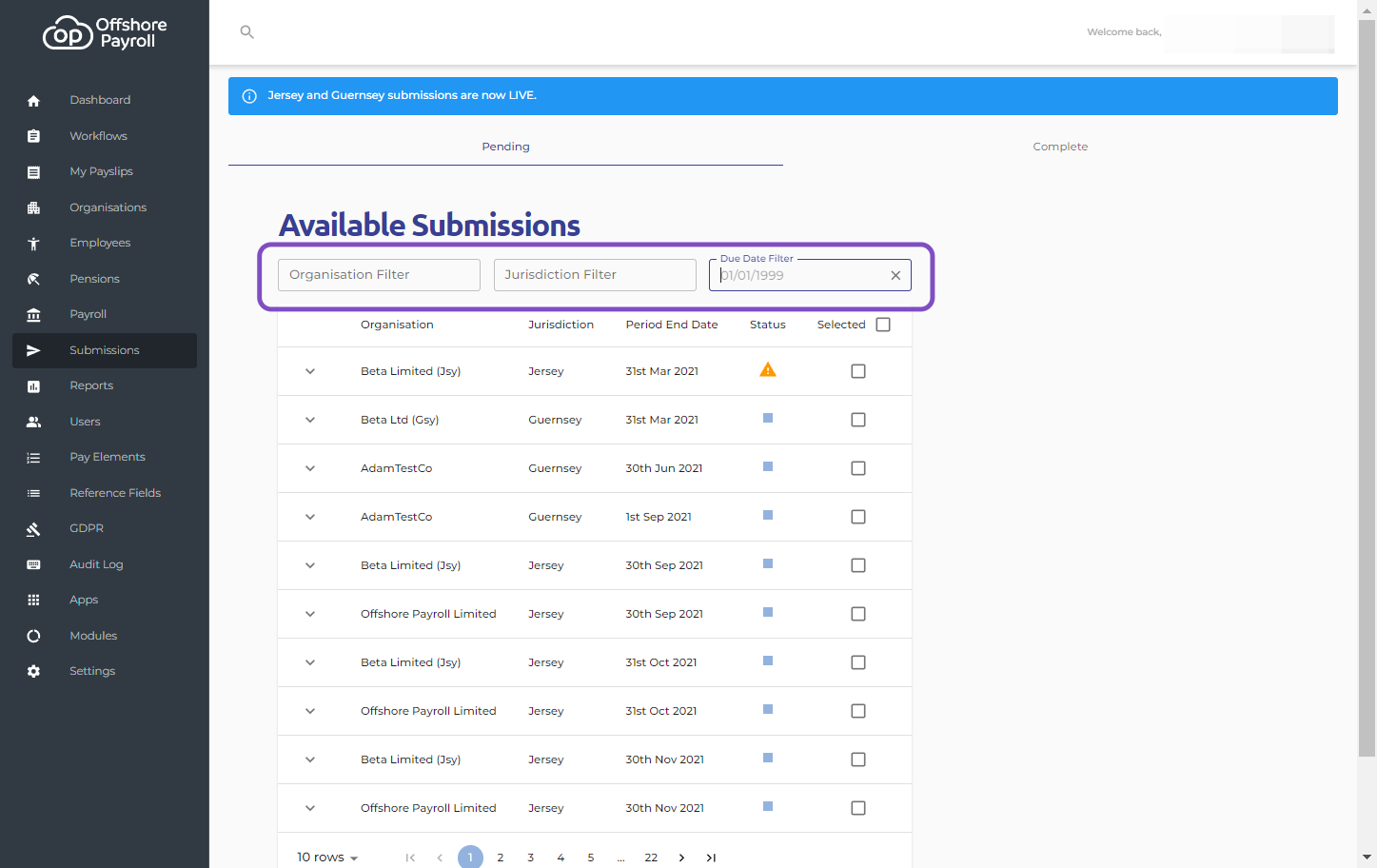Clear the Due Date Filter
The image size is (1377, 868).
pos(895,275)
